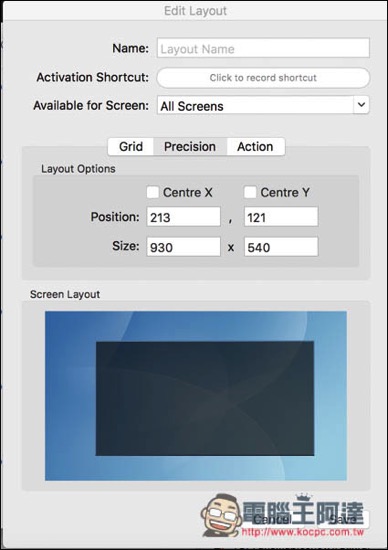This screenshot has width=388, height=550.
Task: Click the Activation Shortcut label
Action: point(93,77)
